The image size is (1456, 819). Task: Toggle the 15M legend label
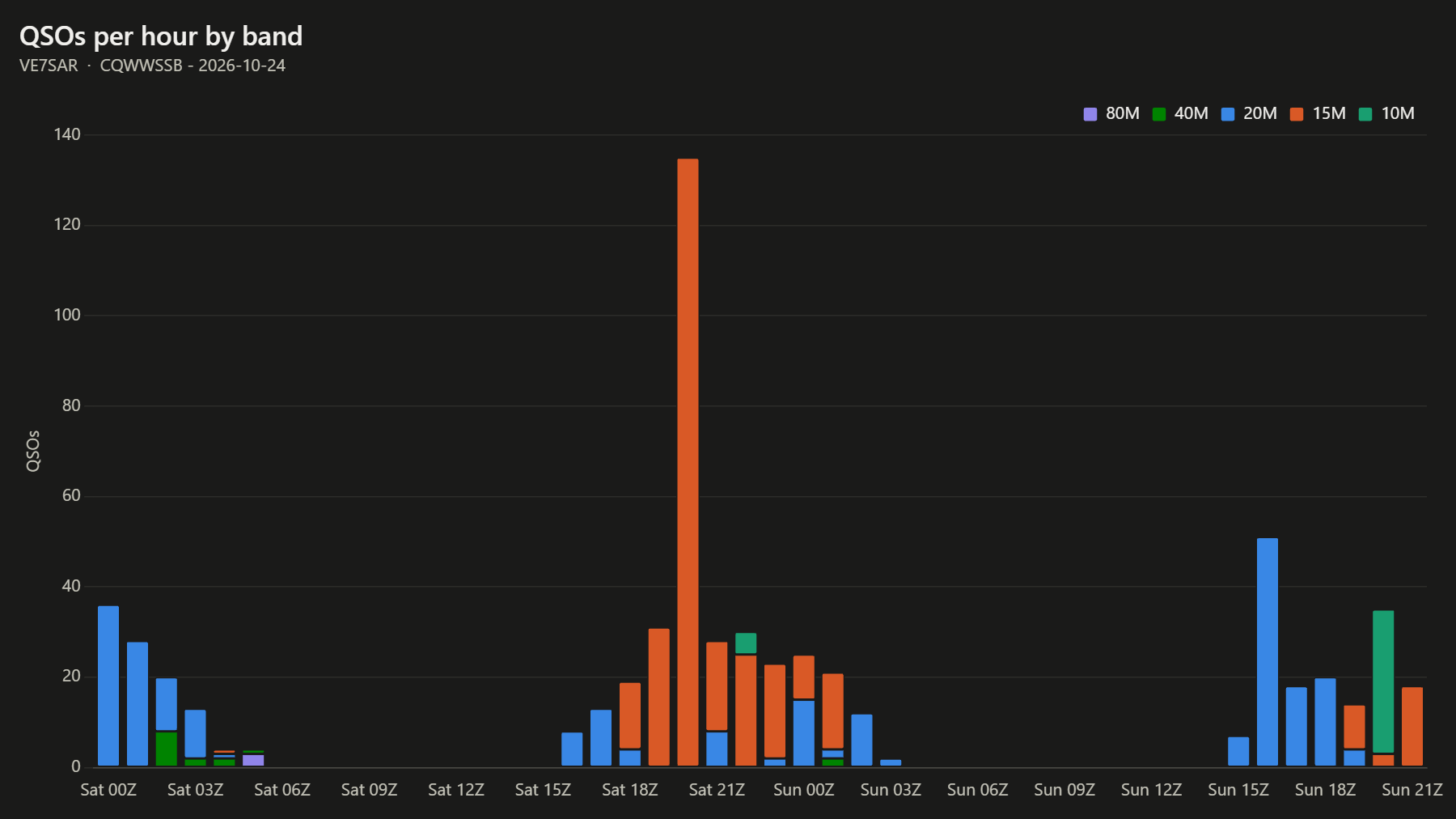1329,114
